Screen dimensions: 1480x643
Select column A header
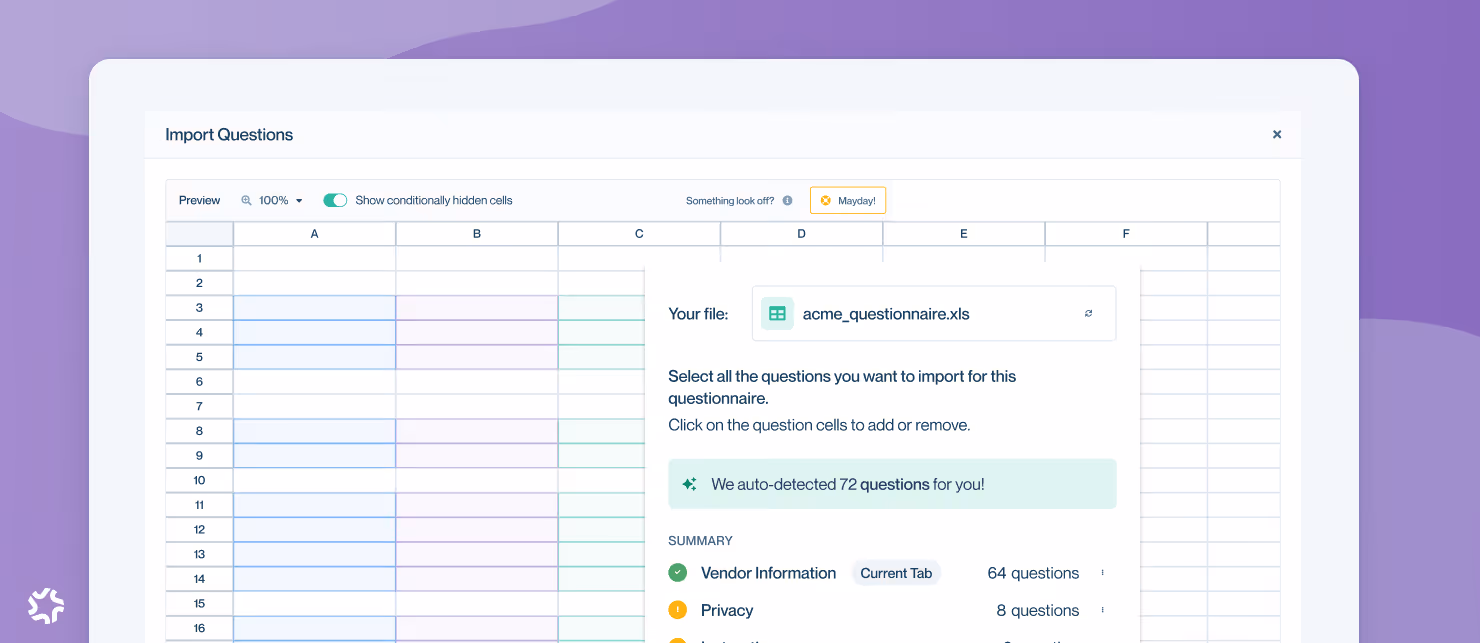point(315,234)
